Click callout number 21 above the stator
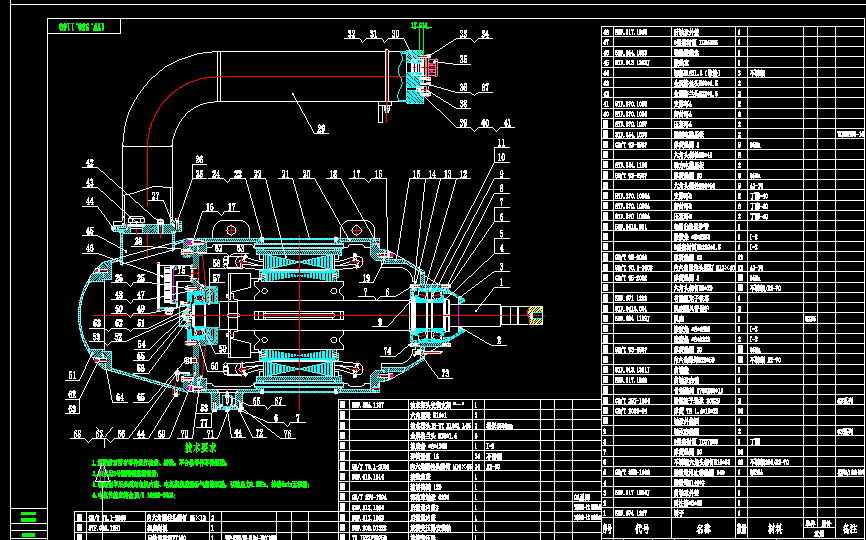Image resolution: width=866 pixels, height=540 pixels. click(285, 174)
